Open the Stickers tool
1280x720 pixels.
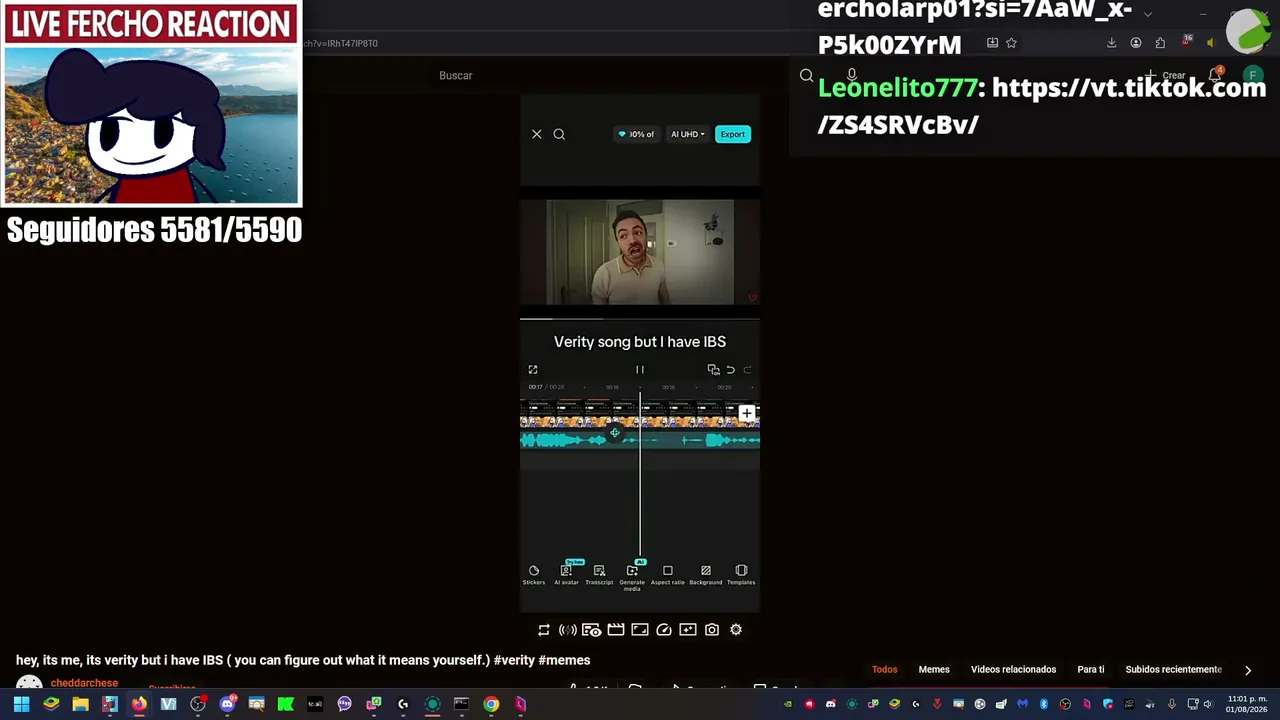534,575
